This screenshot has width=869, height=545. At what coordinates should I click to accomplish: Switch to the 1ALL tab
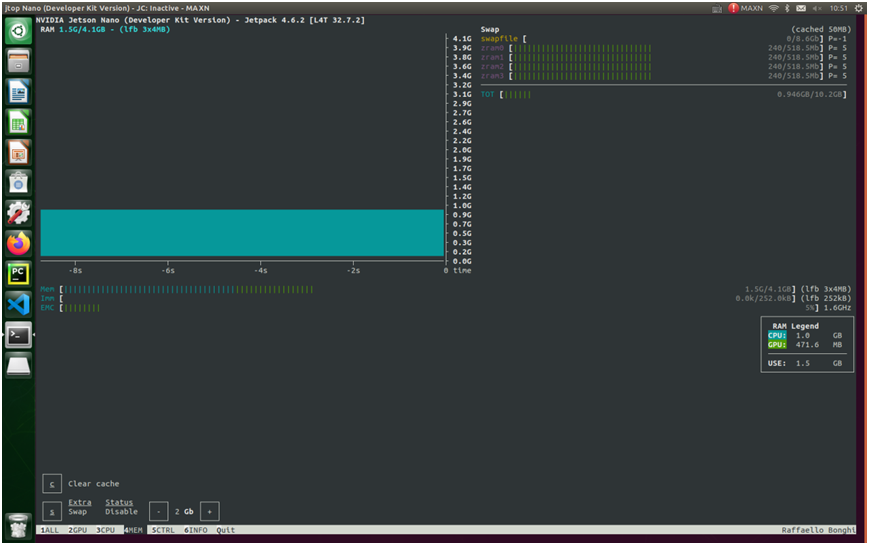pos(49,530)
